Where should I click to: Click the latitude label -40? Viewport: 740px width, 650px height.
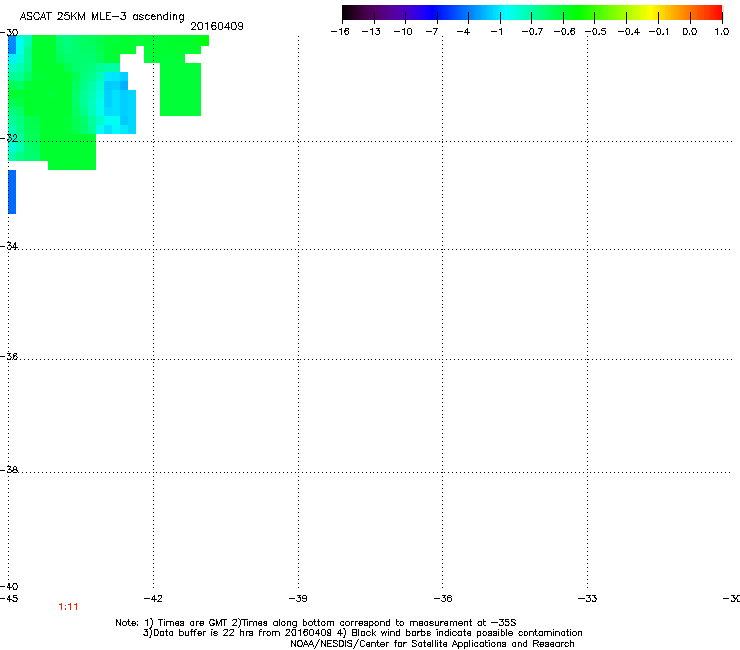(x=9, y=586)
